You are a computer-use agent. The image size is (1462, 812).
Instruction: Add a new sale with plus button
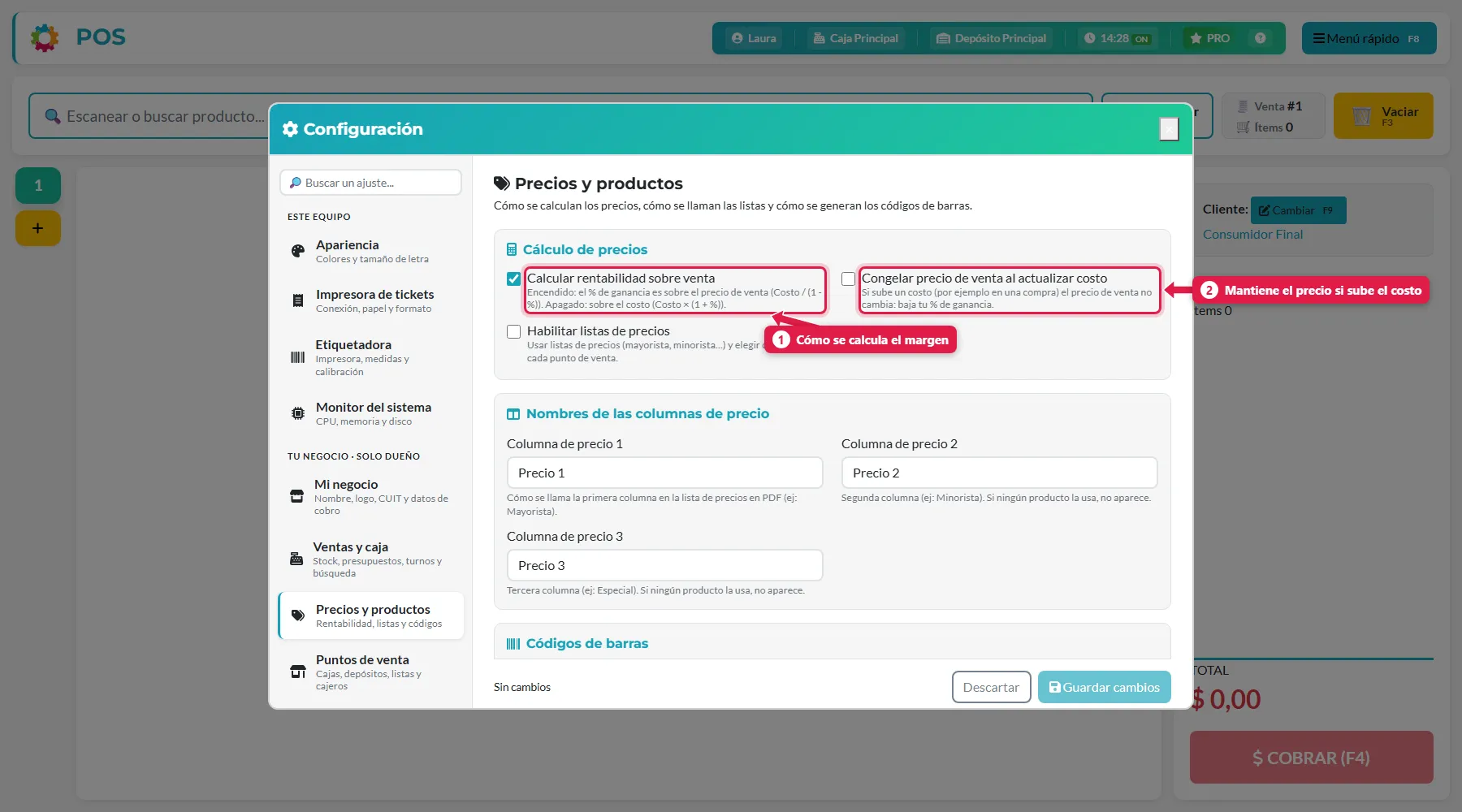pyautogui.click(x=38, y=228)
